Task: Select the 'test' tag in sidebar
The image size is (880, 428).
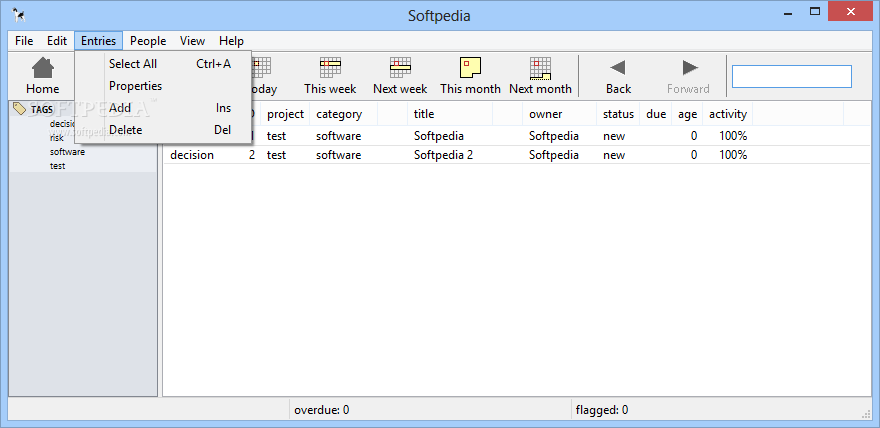Action: [x=57, y=166]
